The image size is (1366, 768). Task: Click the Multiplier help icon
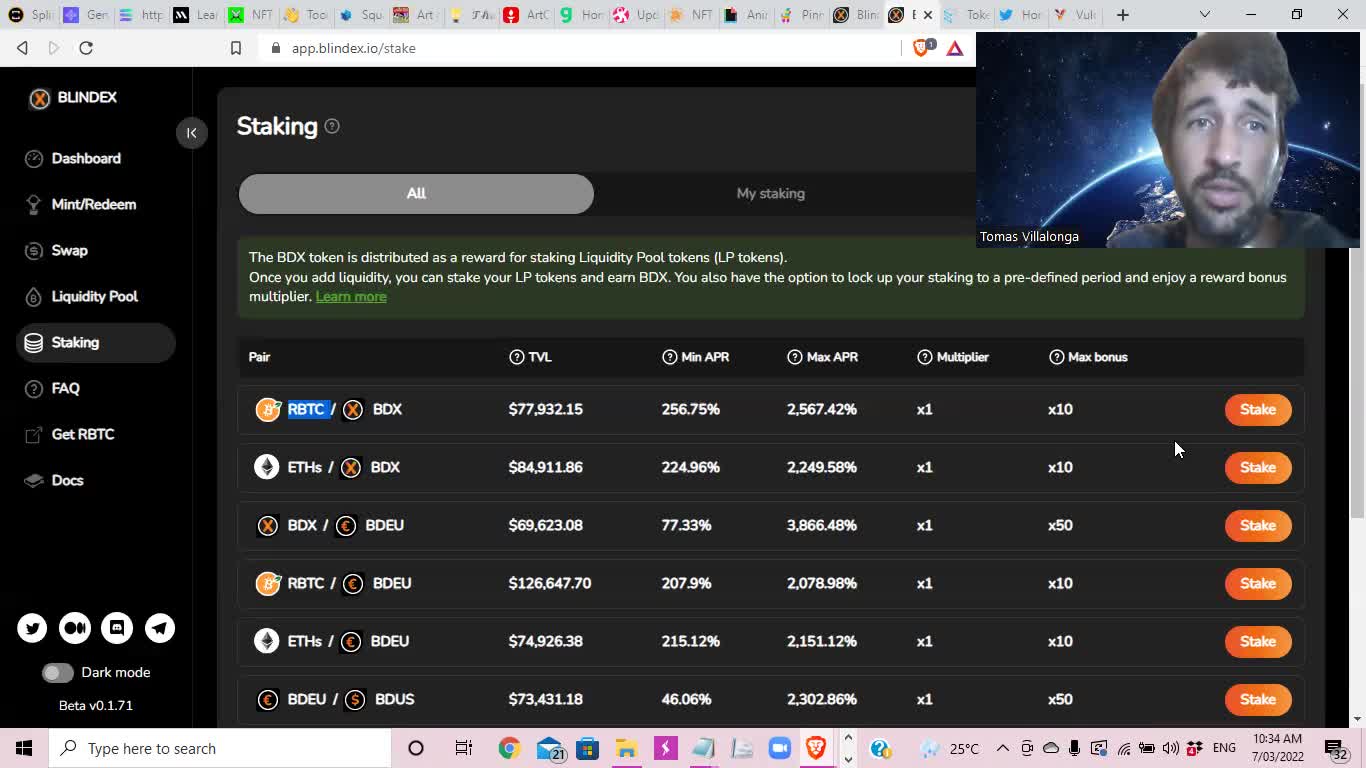coord(925,357)
